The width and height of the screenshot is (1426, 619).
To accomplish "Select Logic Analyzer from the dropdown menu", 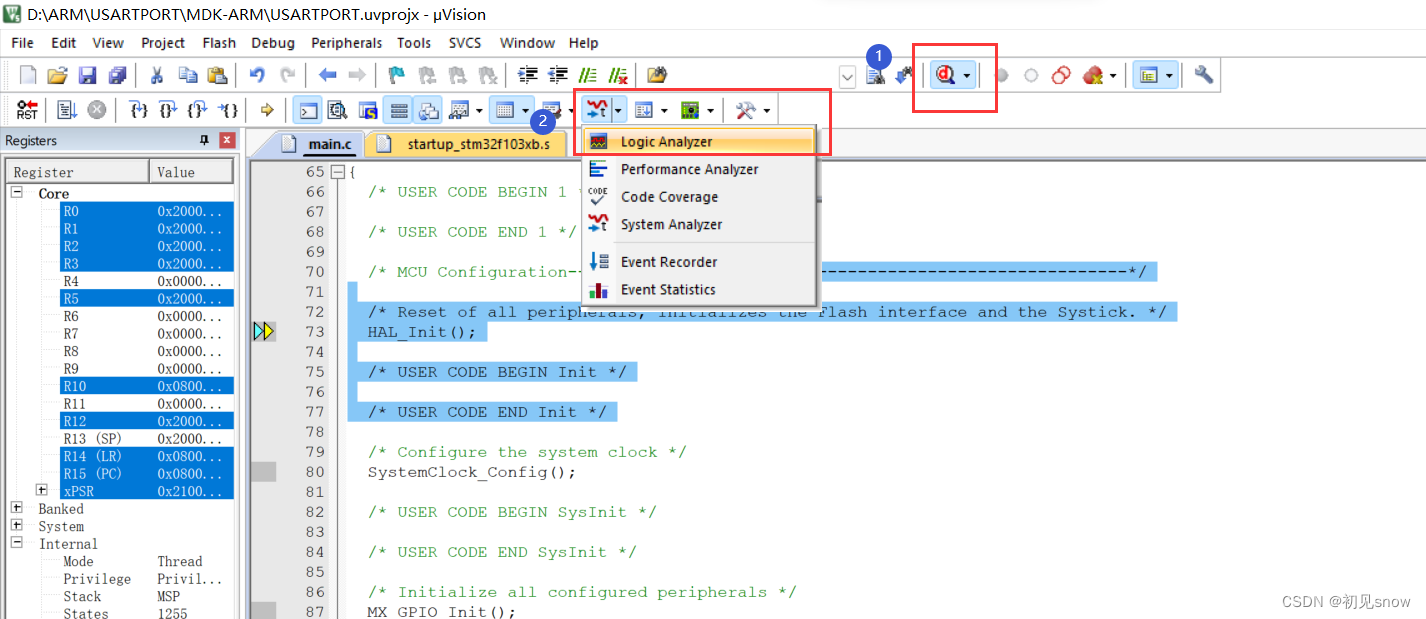I will tap(699, 142).
